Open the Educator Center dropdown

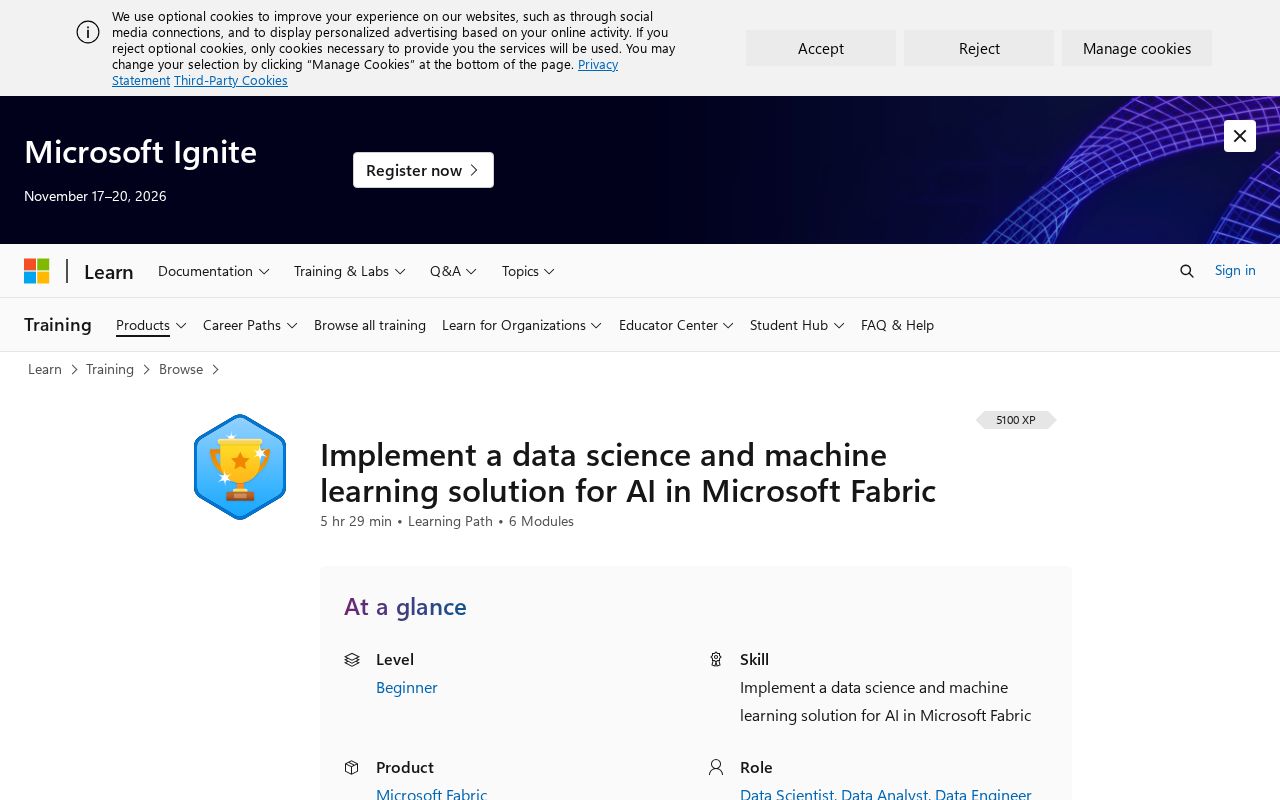click(x=676, y=325)
